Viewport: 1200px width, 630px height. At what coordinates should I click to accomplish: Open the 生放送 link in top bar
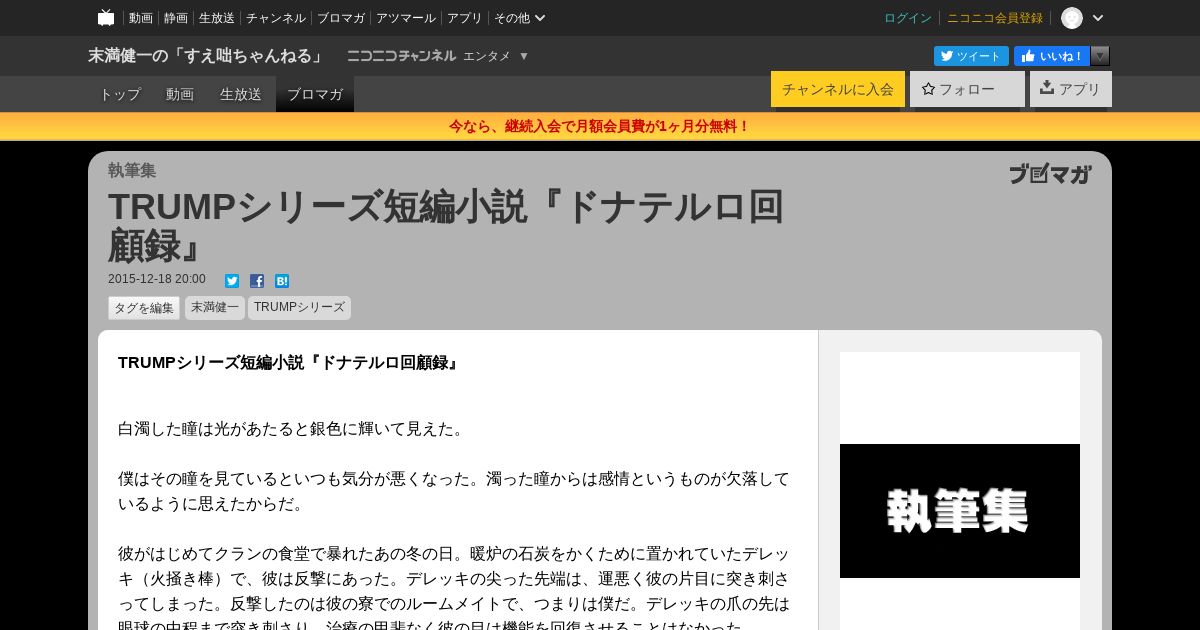point(217,18)
